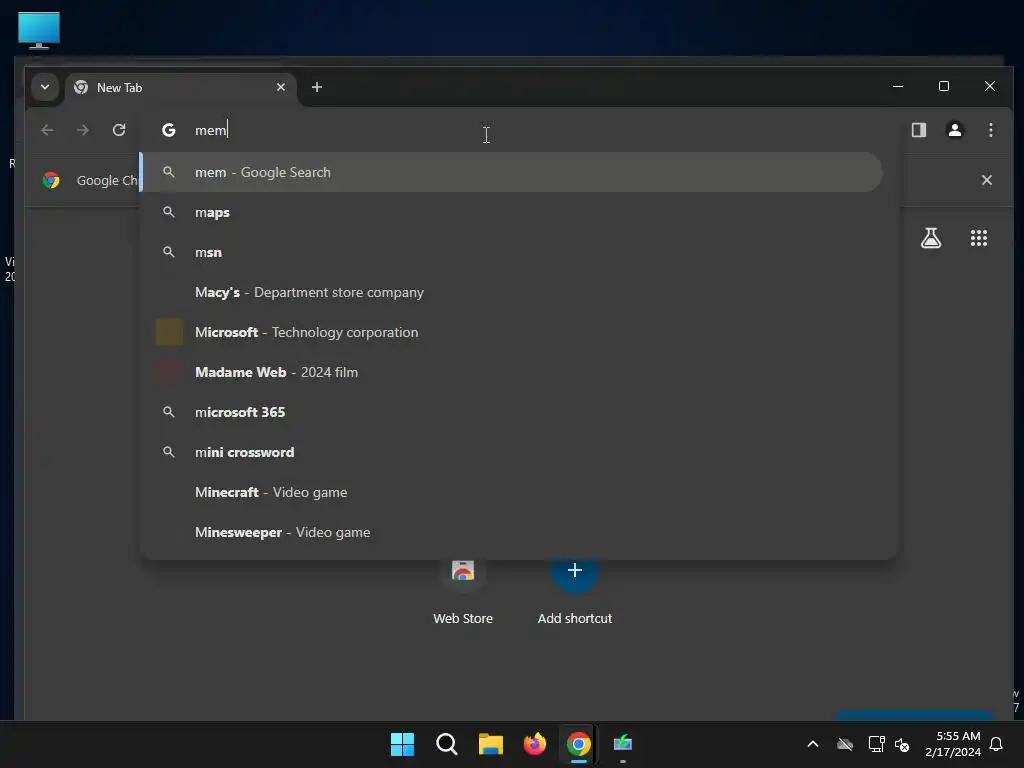Click the Add shortcut button

575,590
